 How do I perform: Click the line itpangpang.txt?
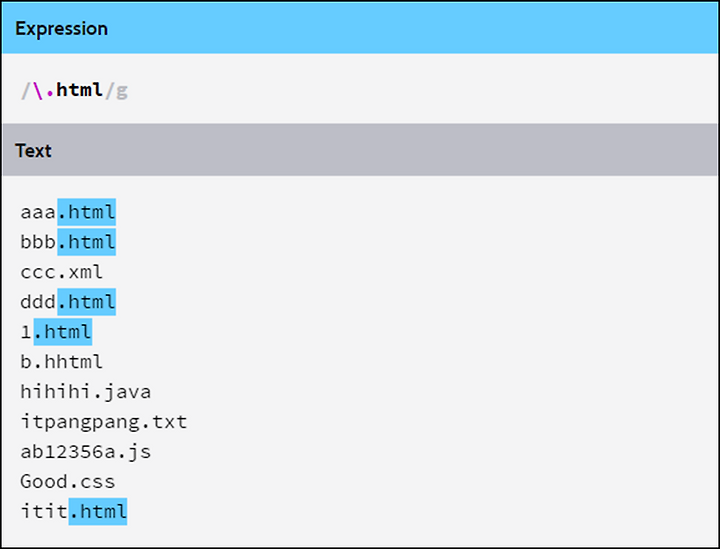[104, 422]
